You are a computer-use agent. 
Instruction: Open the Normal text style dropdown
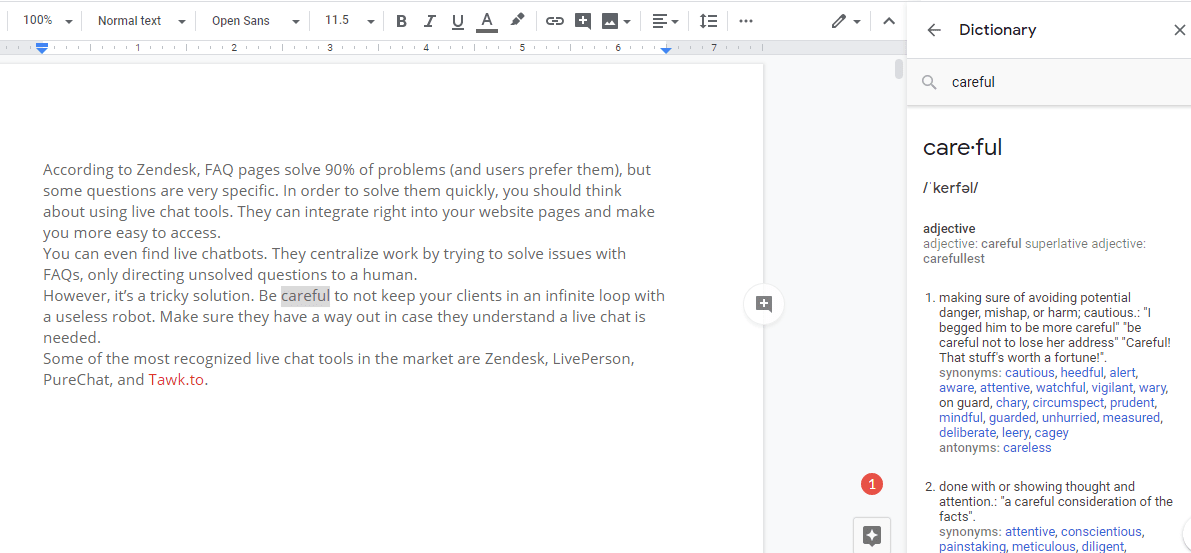click(x=141, y=21)
